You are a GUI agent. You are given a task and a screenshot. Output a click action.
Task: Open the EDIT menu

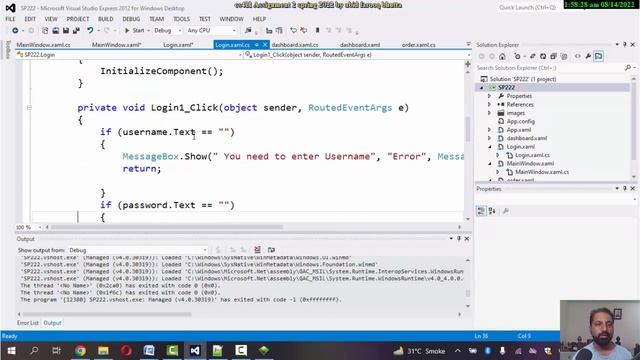(30, 19)
